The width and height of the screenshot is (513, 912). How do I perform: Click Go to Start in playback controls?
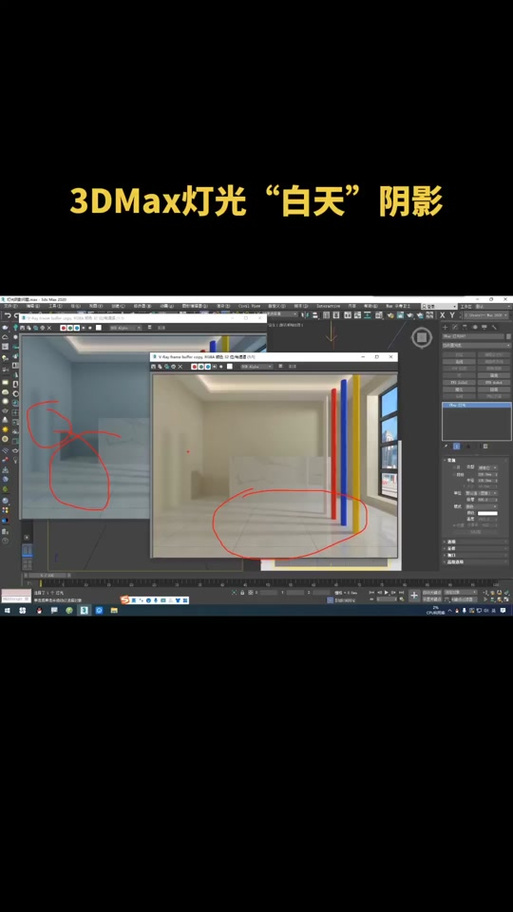372,592
